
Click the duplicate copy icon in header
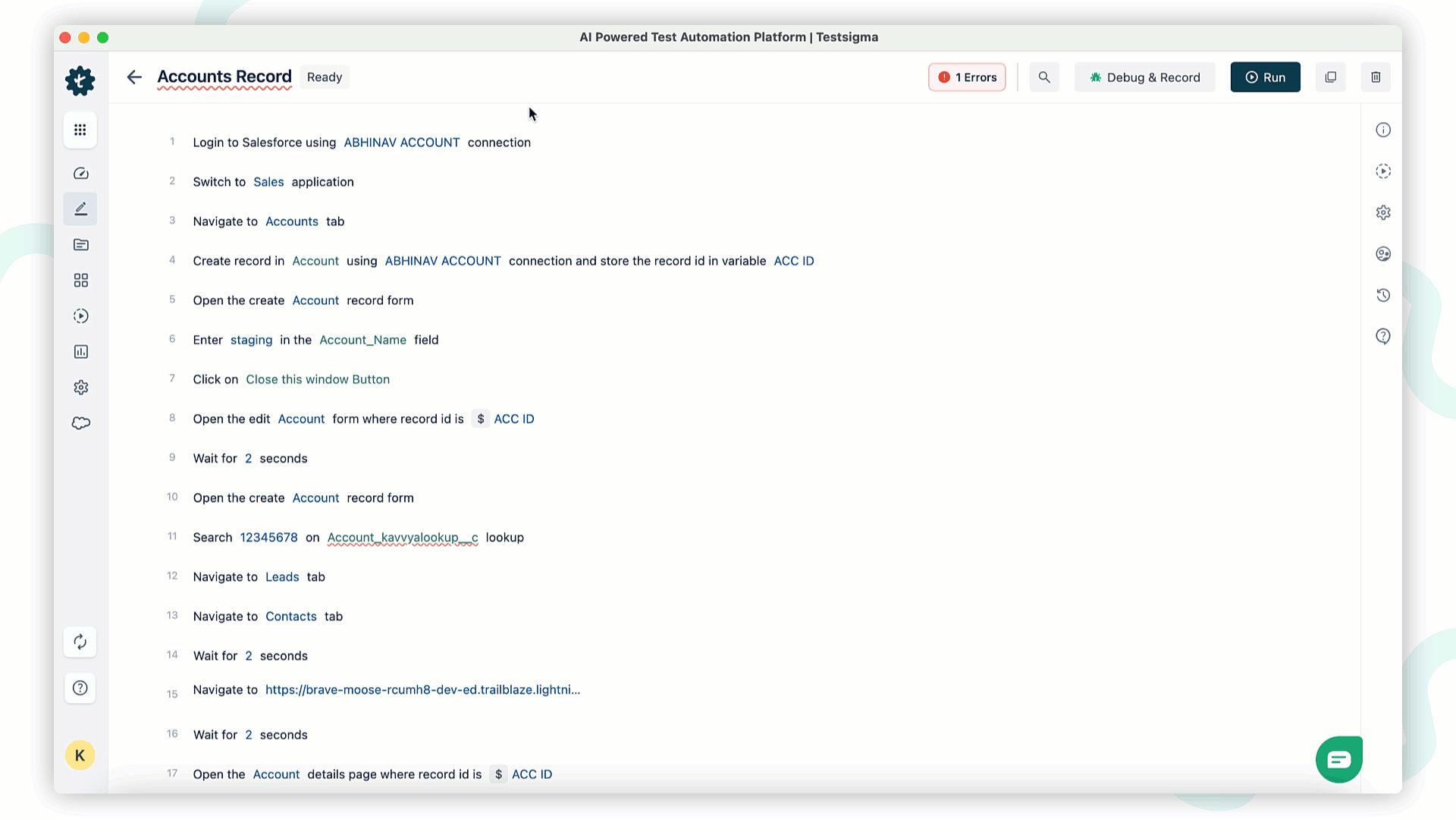tap(1330, 77)
